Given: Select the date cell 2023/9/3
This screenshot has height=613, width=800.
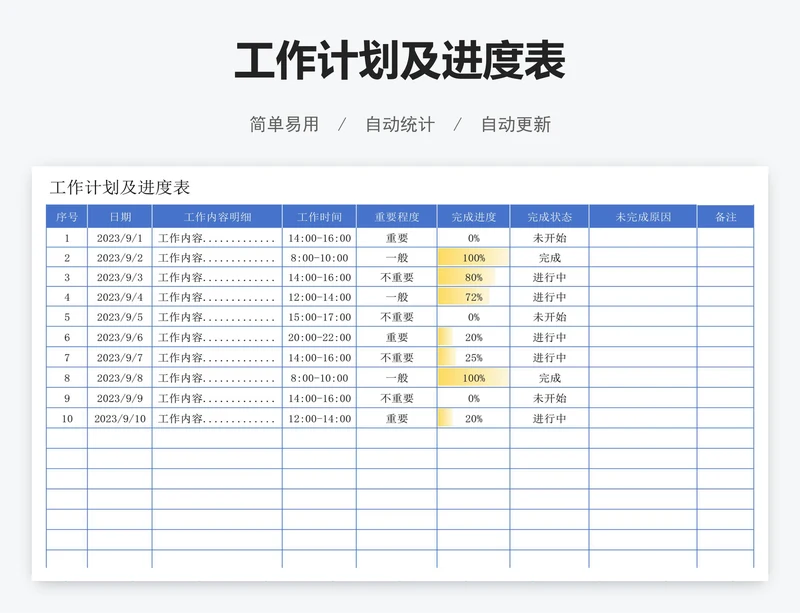Looking at the screenshot, I should (x=120, y=277).
